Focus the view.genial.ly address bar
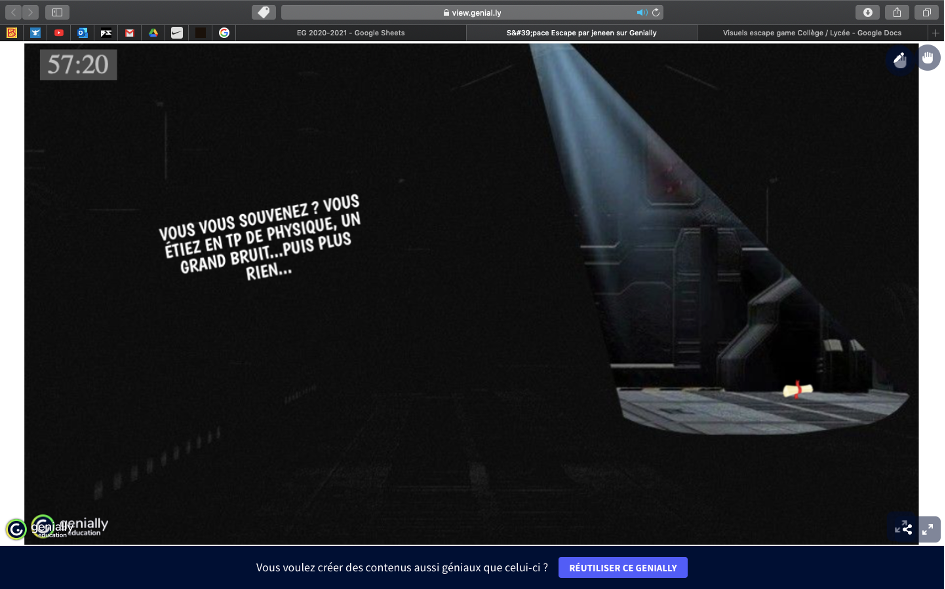Image resolution: width=945 pixels, height=589 pixels. 472,13
